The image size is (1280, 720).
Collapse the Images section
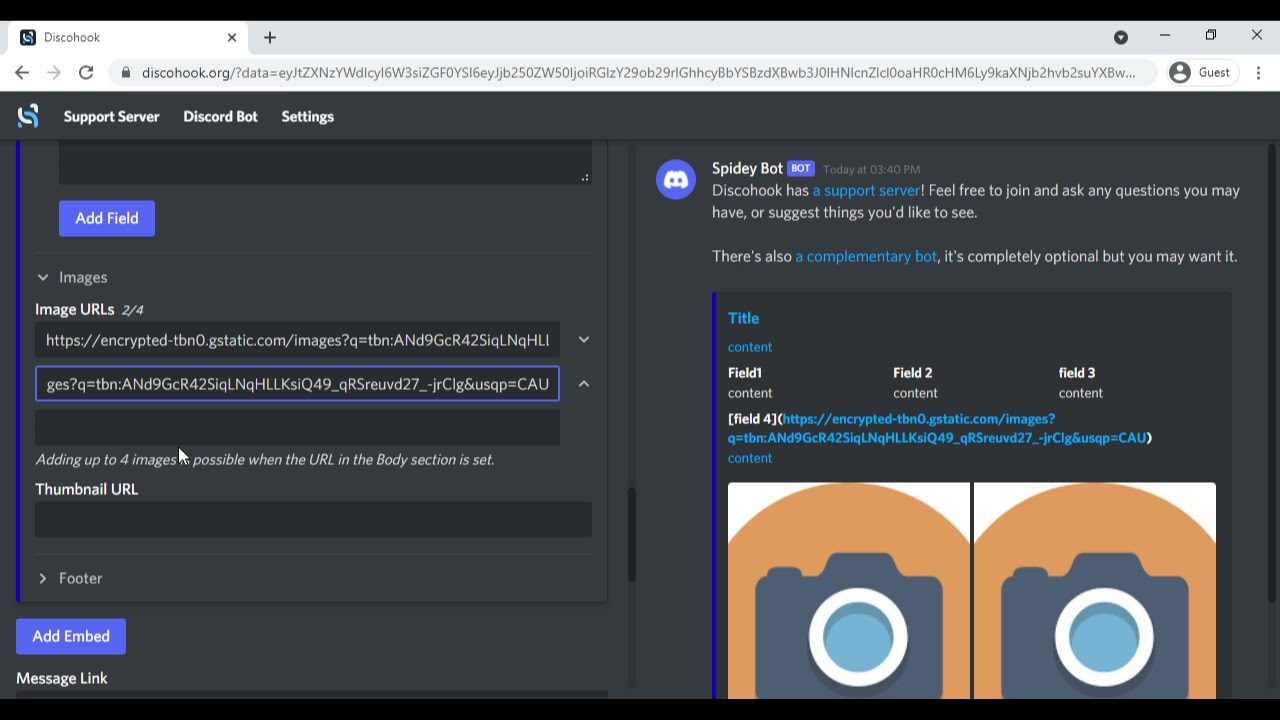coord(72,277)
